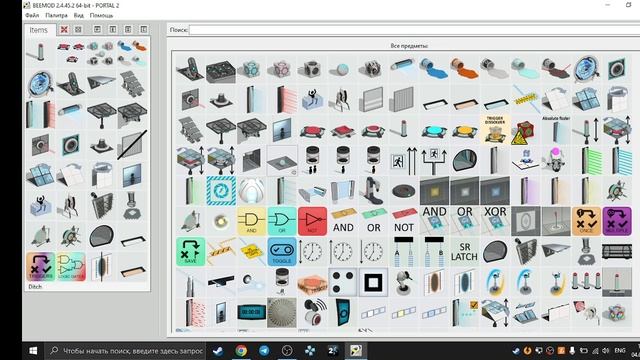The image size is (640, 360).
Task: Select the yellow AND text tile item
Action: click(343, 221)
